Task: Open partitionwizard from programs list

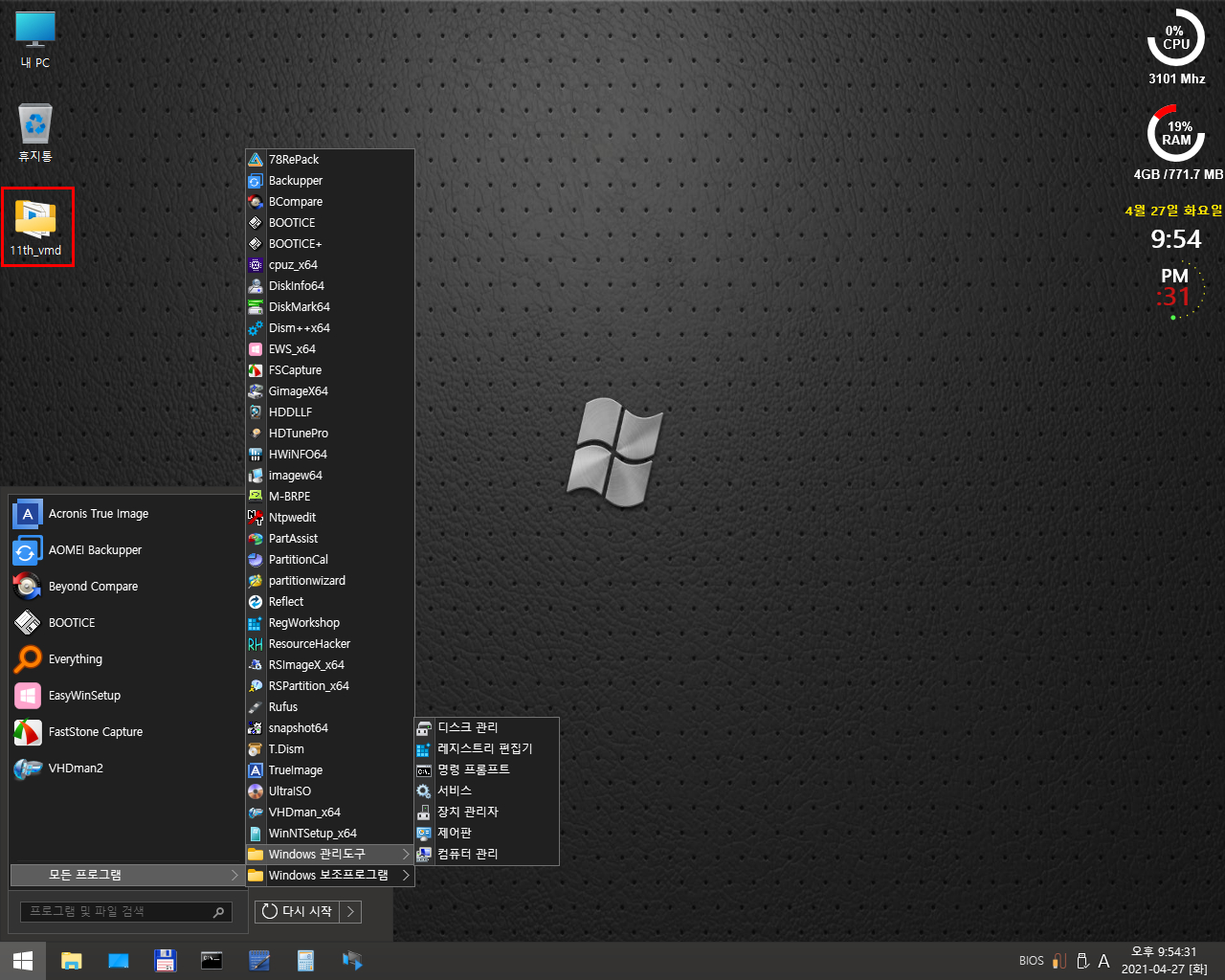Action: tap(330, 581)
